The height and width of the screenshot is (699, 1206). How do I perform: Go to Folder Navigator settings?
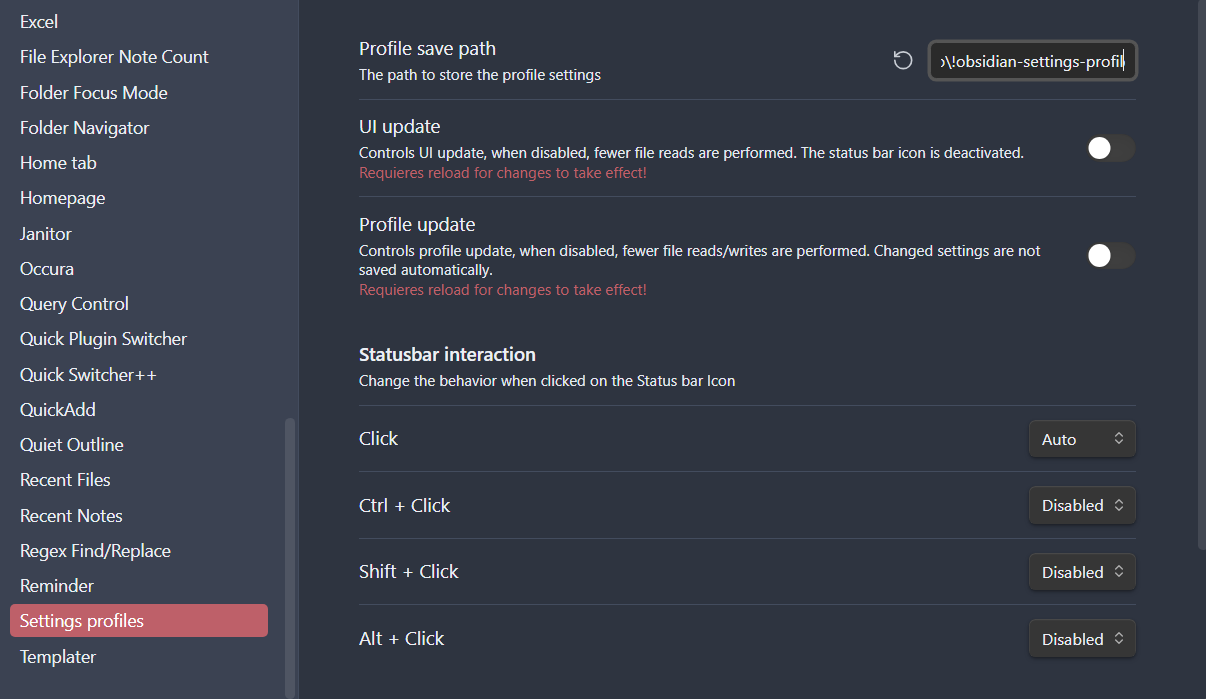coord(85,127)
